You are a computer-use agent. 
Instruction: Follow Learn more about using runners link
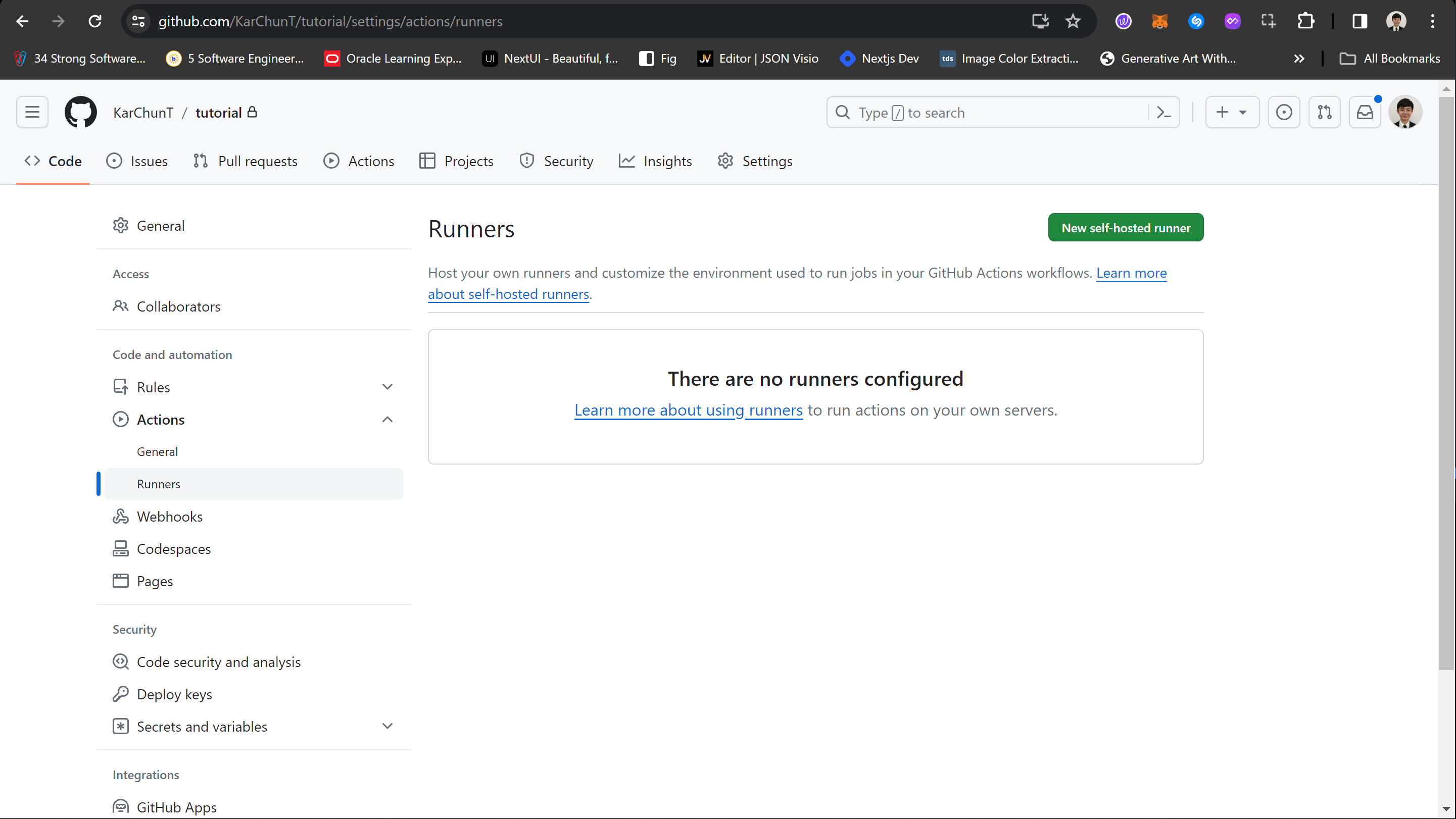coord(688,410)
